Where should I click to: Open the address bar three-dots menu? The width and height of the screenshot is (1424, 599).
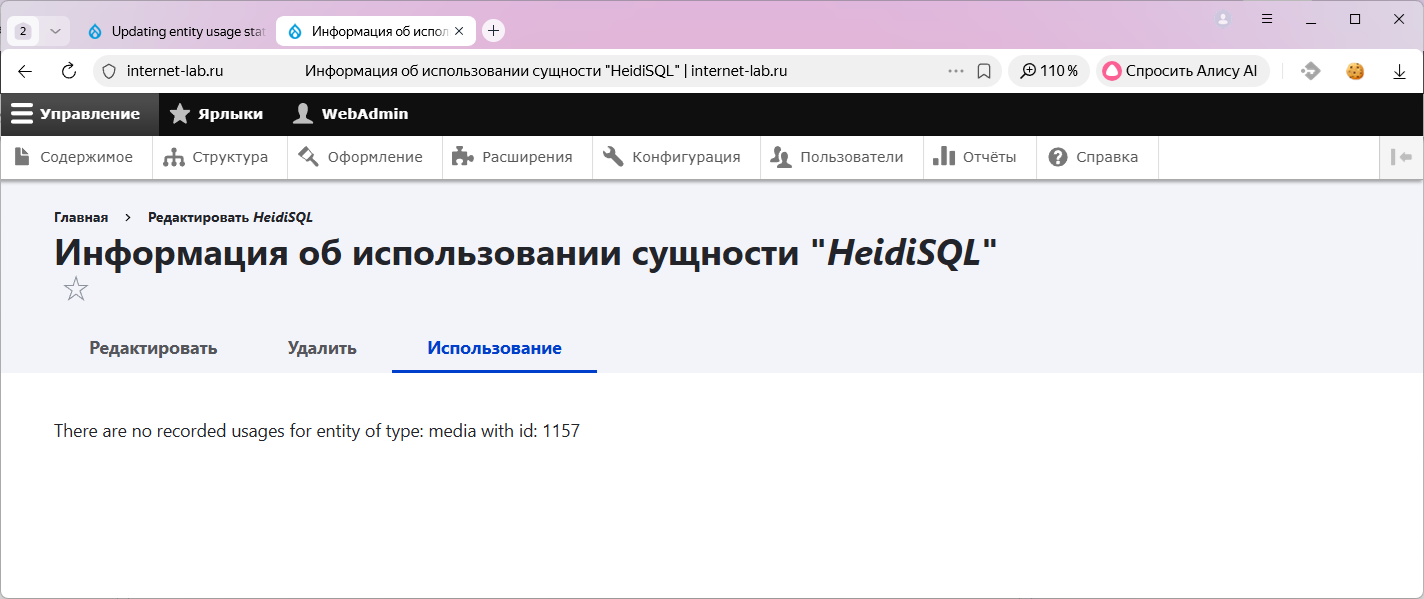956,71
